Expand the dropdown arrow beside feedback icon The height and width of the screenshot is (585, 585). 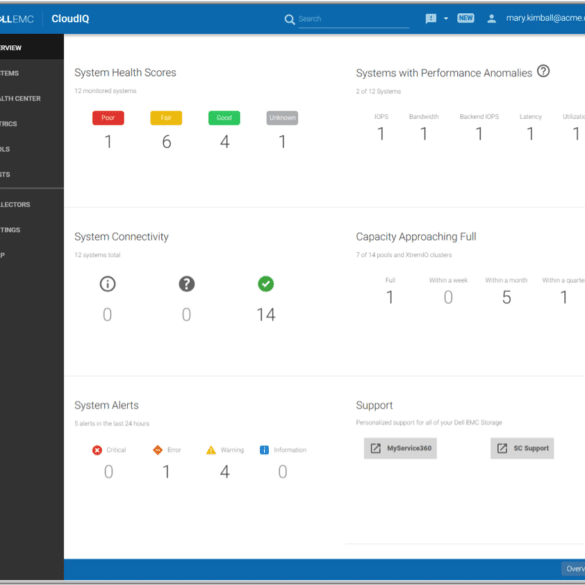click(446, 18)
